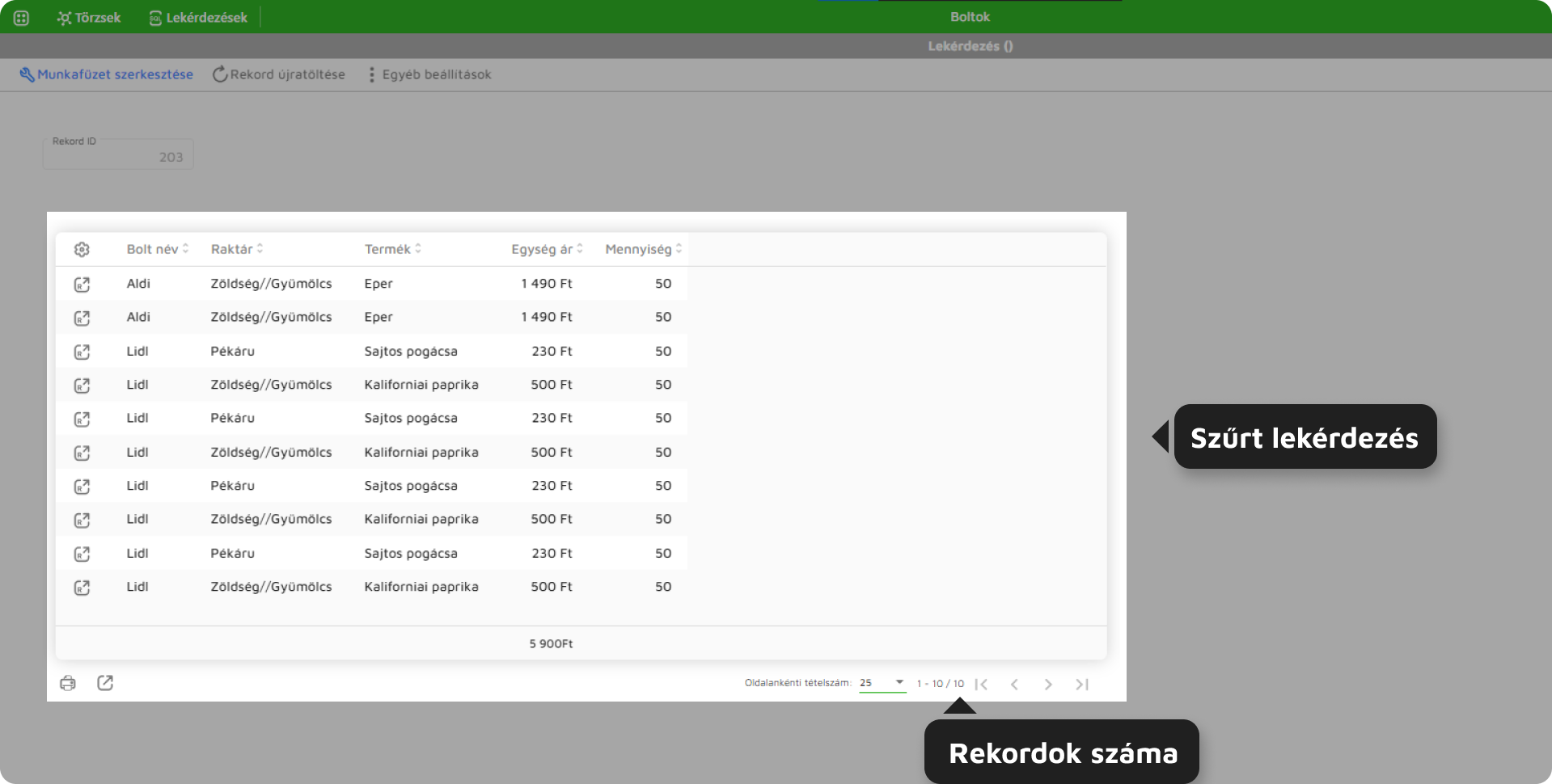The width and height of the screenshot is (1552, 784).
Task: Go to previous page of results
Action: click(x=1014, y=685)
